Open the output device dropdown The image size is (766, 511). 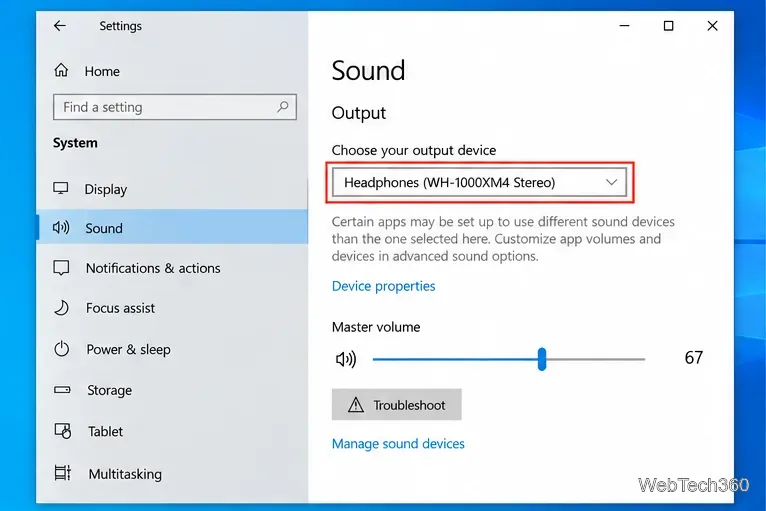coord(479,182)
